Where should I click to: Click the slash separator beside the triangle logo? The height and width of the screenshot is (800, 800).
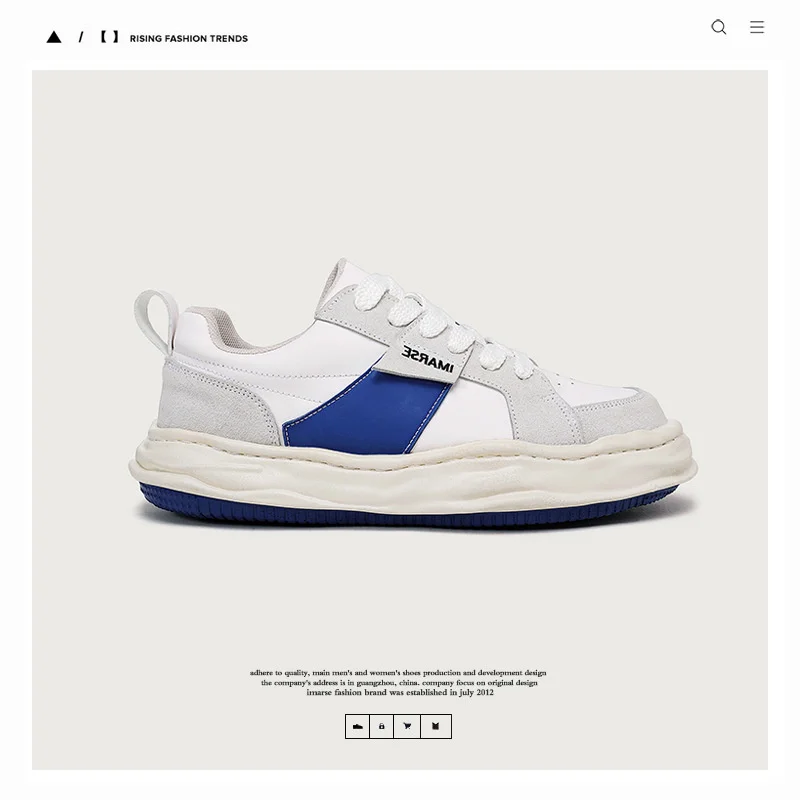pyautogui.click(x=81, y=37)
